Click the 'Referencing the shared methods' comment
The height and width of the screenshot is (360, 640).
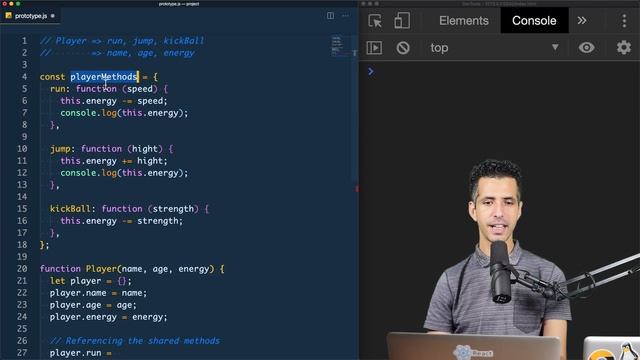point(134,341)
